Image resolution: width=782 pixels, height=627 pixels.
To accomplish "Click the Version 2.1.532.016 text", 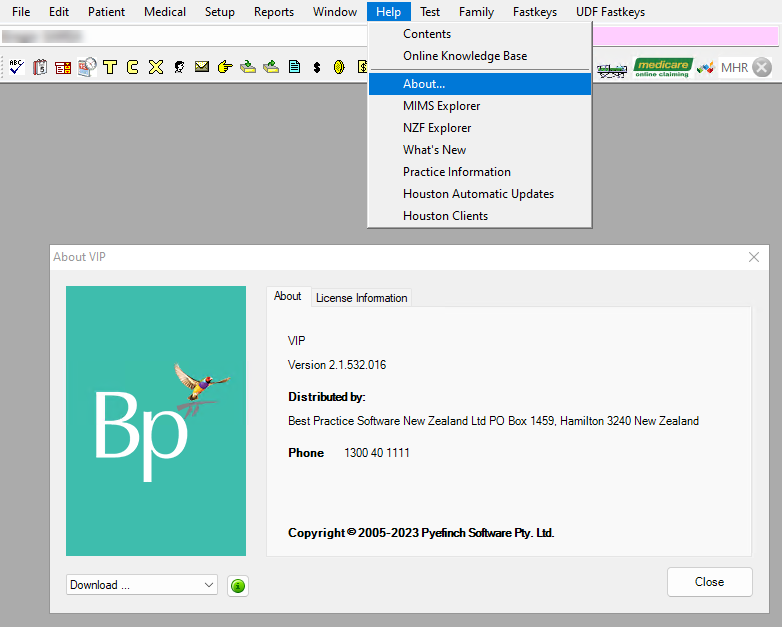I will coord(337,365).
